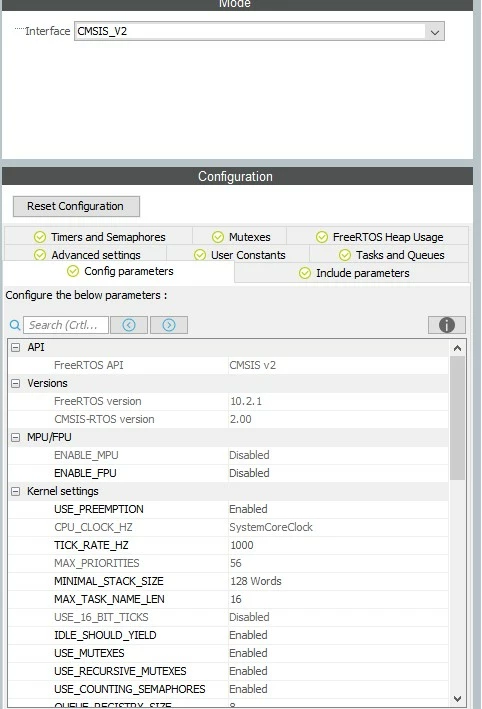Collapse the Versions section
Viewport: 482px width, 709px height.
15,383
